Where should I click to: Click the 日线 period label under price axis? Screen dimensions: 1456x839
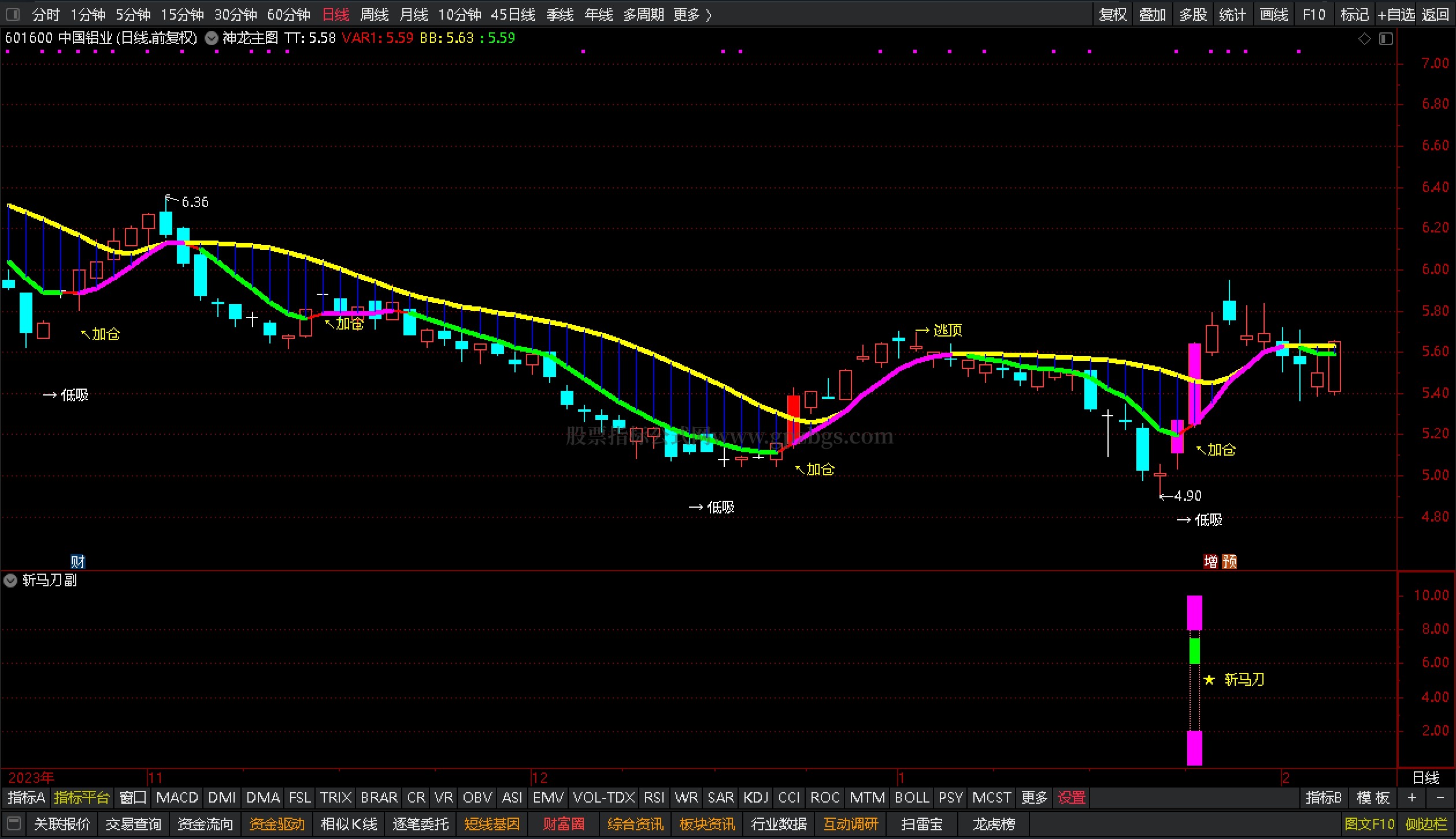click(1426, 778)
